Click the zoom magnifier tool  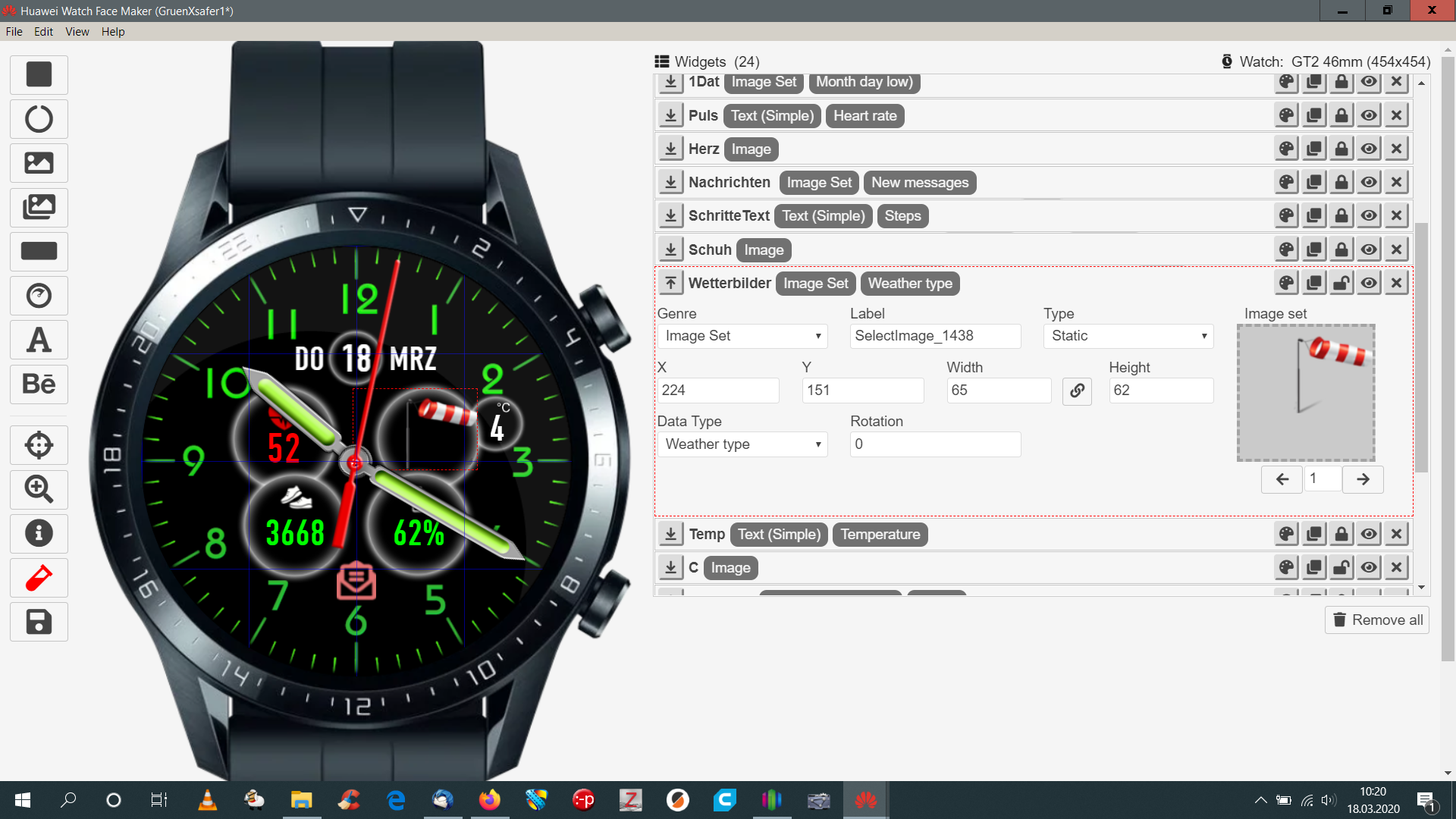tap(39, 489)
